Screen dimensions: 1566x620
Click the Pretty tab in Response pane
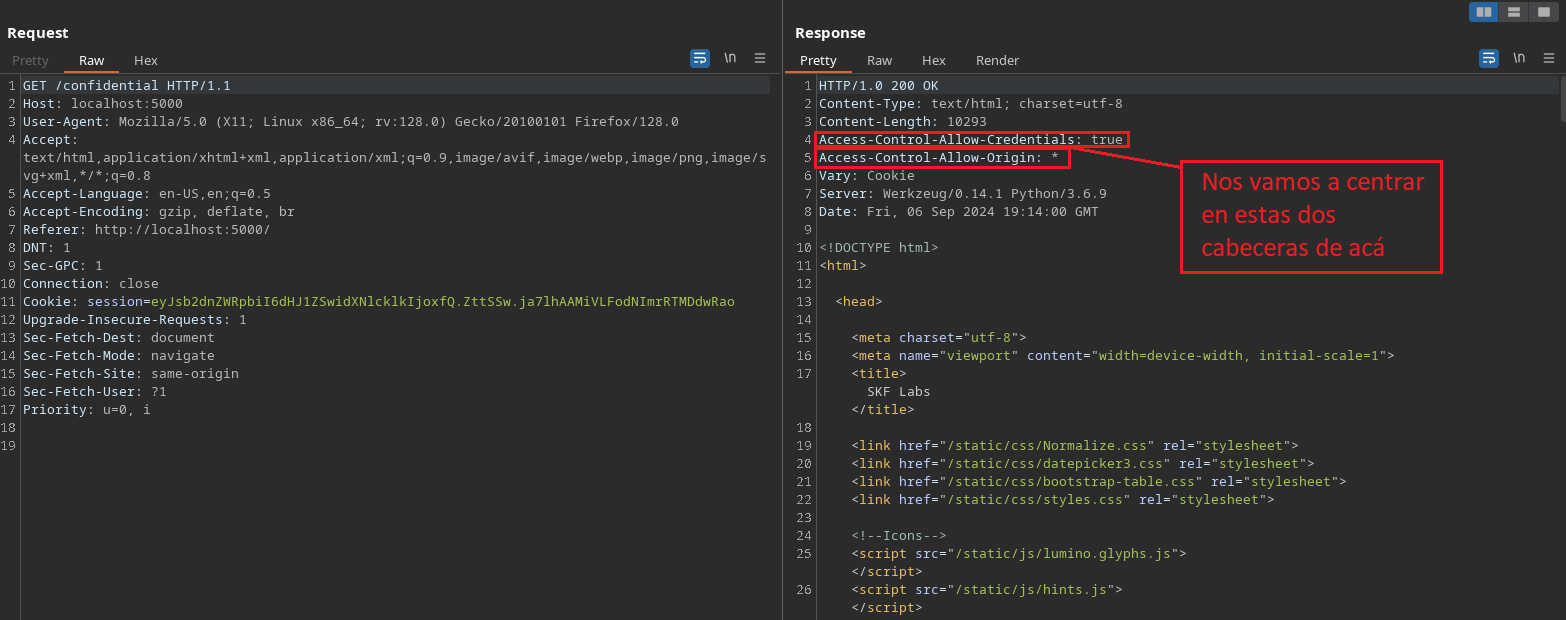[818, 60]
